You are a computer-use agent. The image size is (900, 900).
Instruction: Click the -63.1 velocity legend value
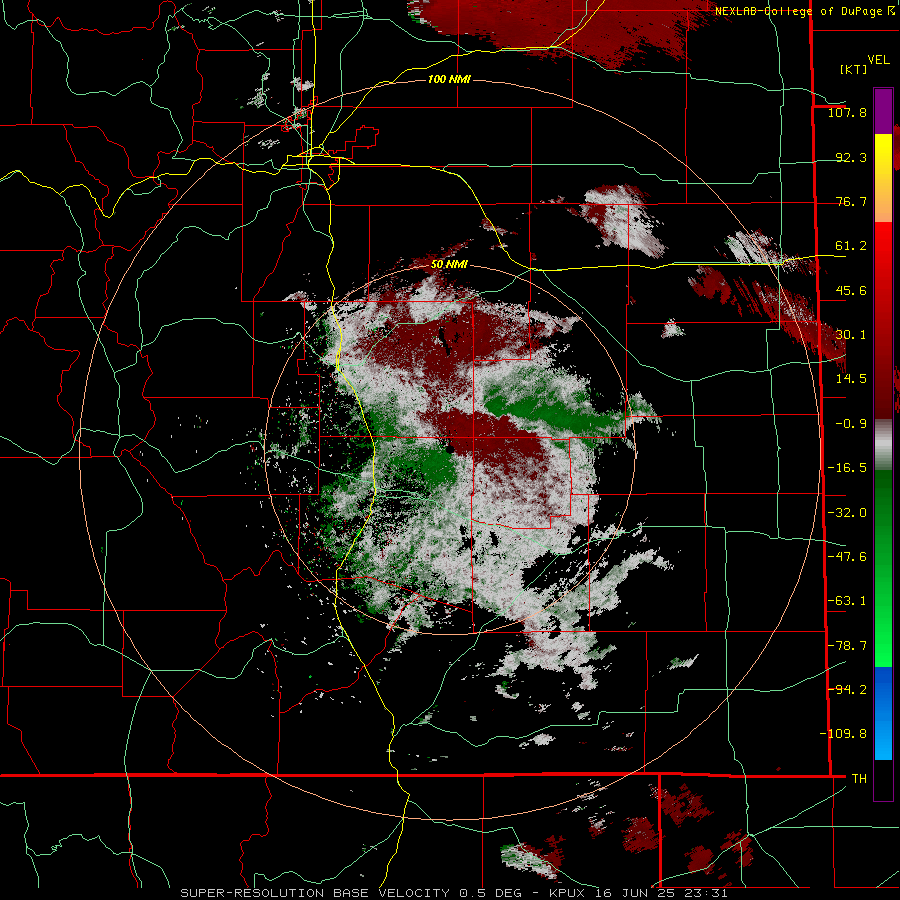click(x=847, y=601)
